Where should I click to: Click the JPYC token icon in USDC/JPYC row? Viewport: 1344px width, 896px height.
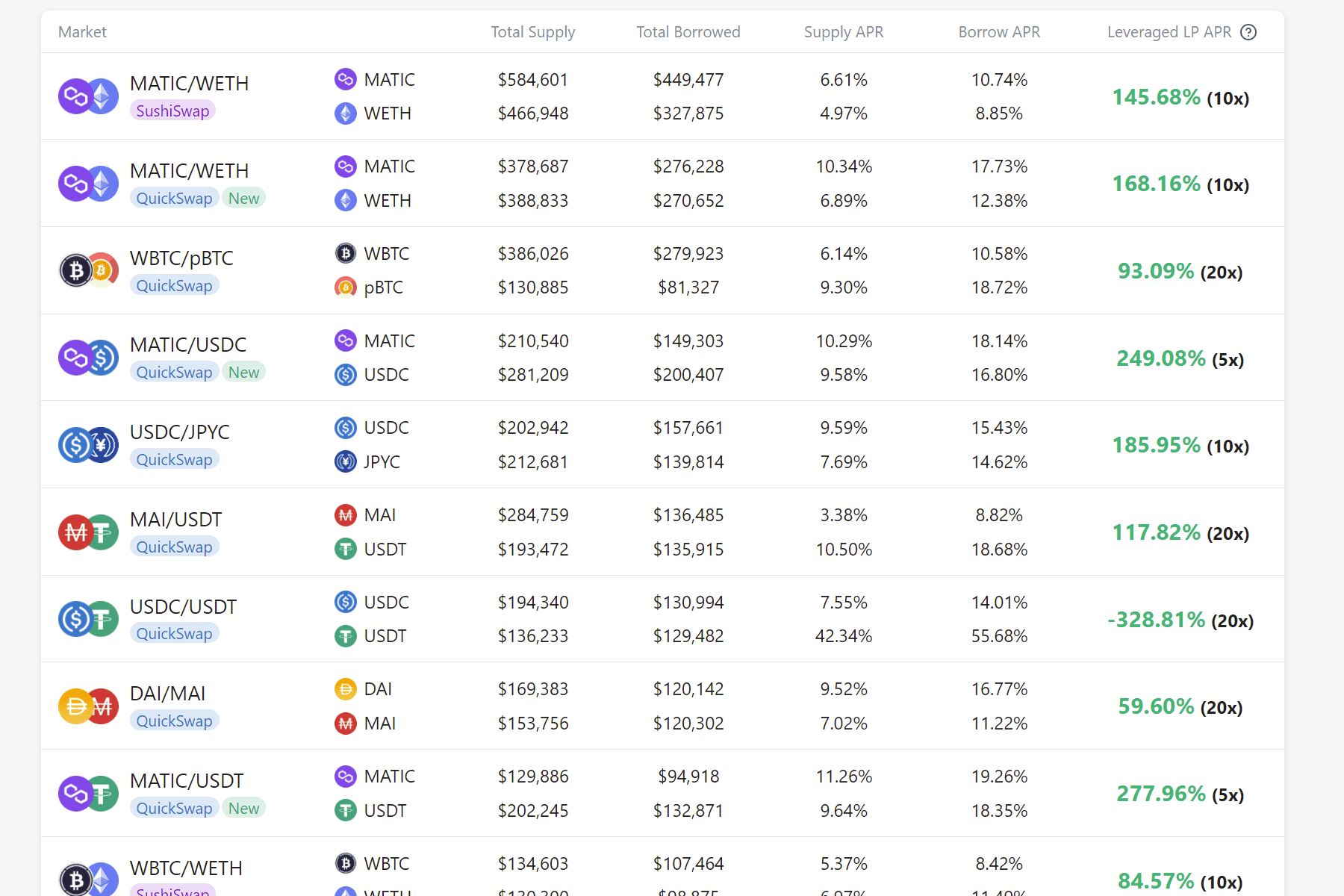[346, 461]
